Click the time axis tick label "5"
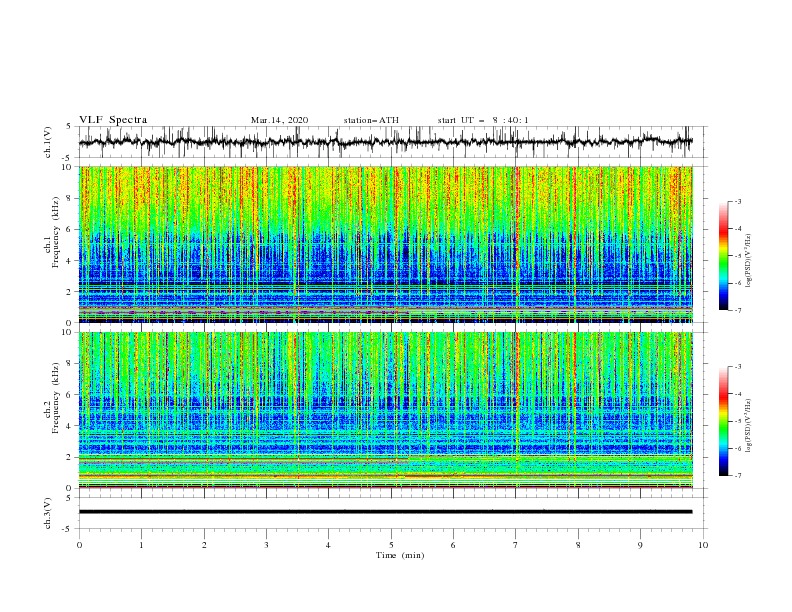 (391, 545)
